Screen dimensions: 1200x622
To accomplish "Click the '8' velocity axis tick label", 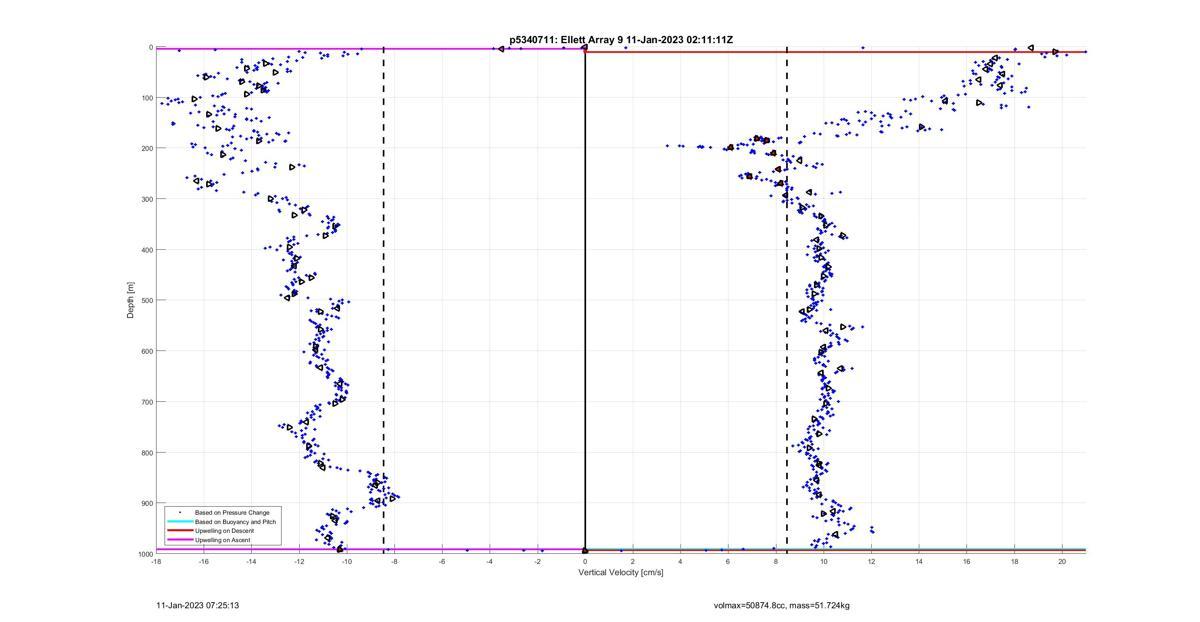I will (x=776, y=562).
